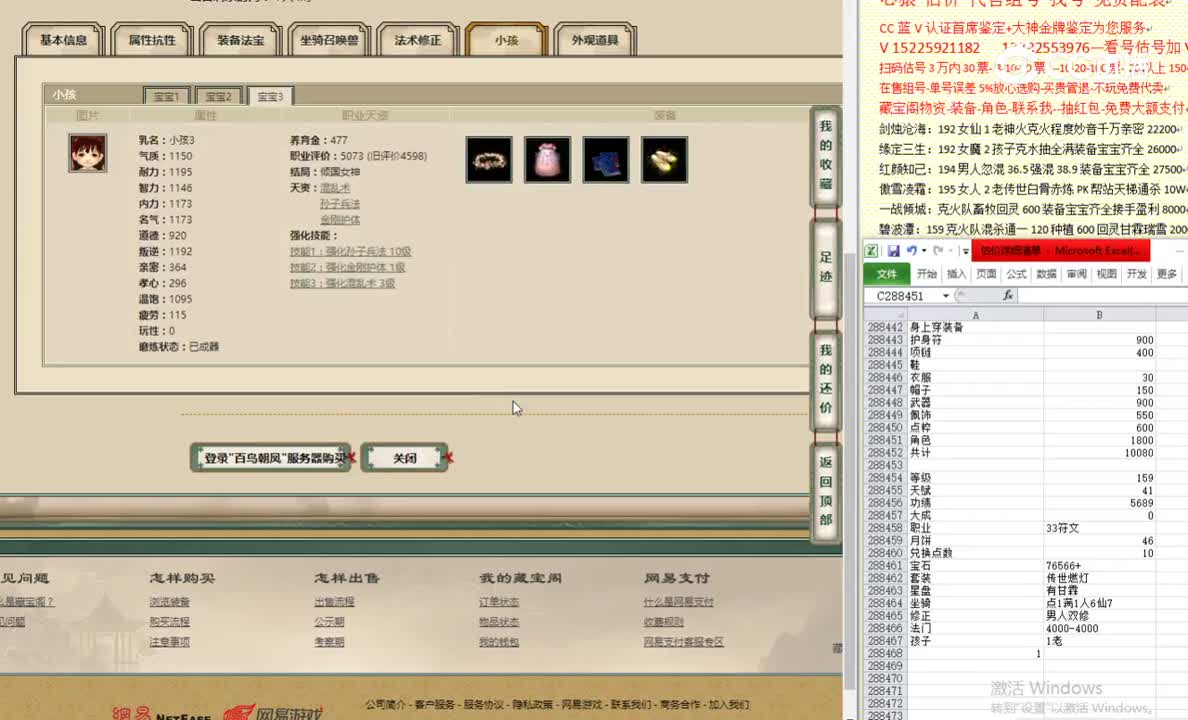Open the Customize Quick Access Toolbar dropdown
Image resolution: width=1188 pixels, height=720 pixels.
coord(966,253)
